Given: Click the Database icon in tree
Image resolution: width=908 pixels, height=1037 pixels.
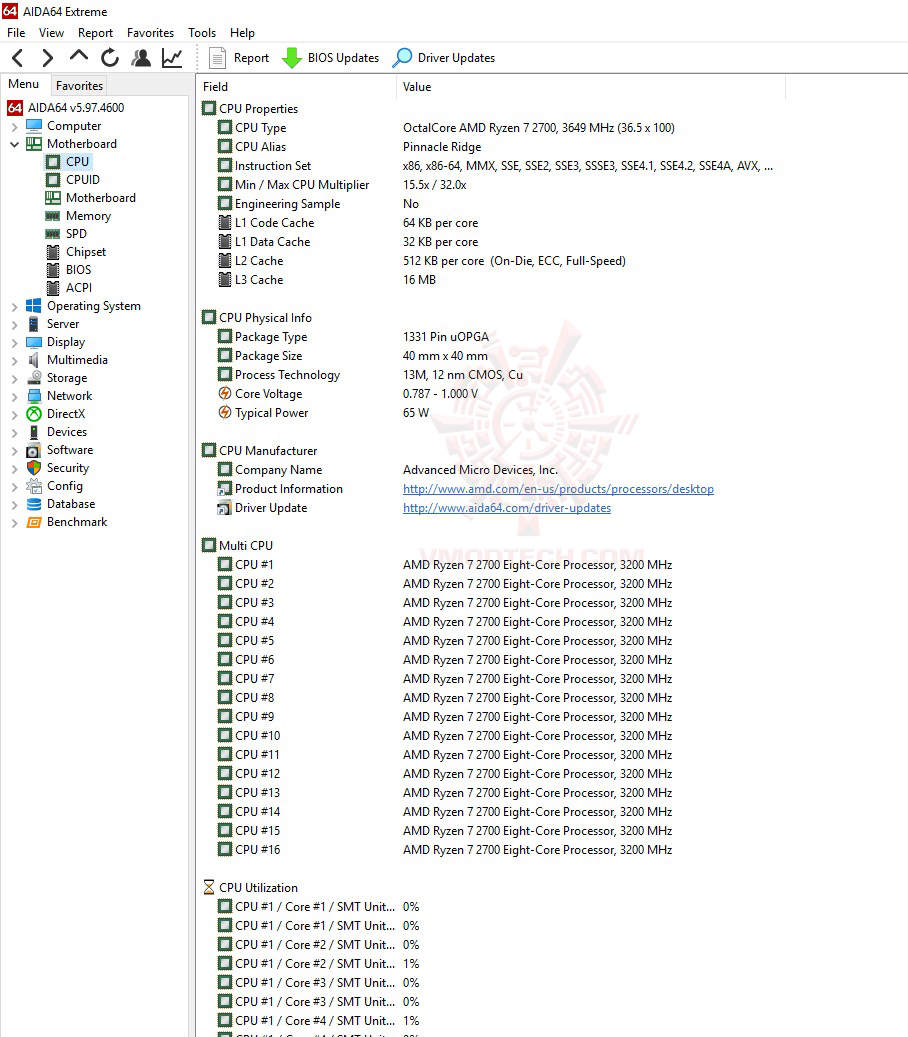Looking at the screenshot, I should pos(34,504).
